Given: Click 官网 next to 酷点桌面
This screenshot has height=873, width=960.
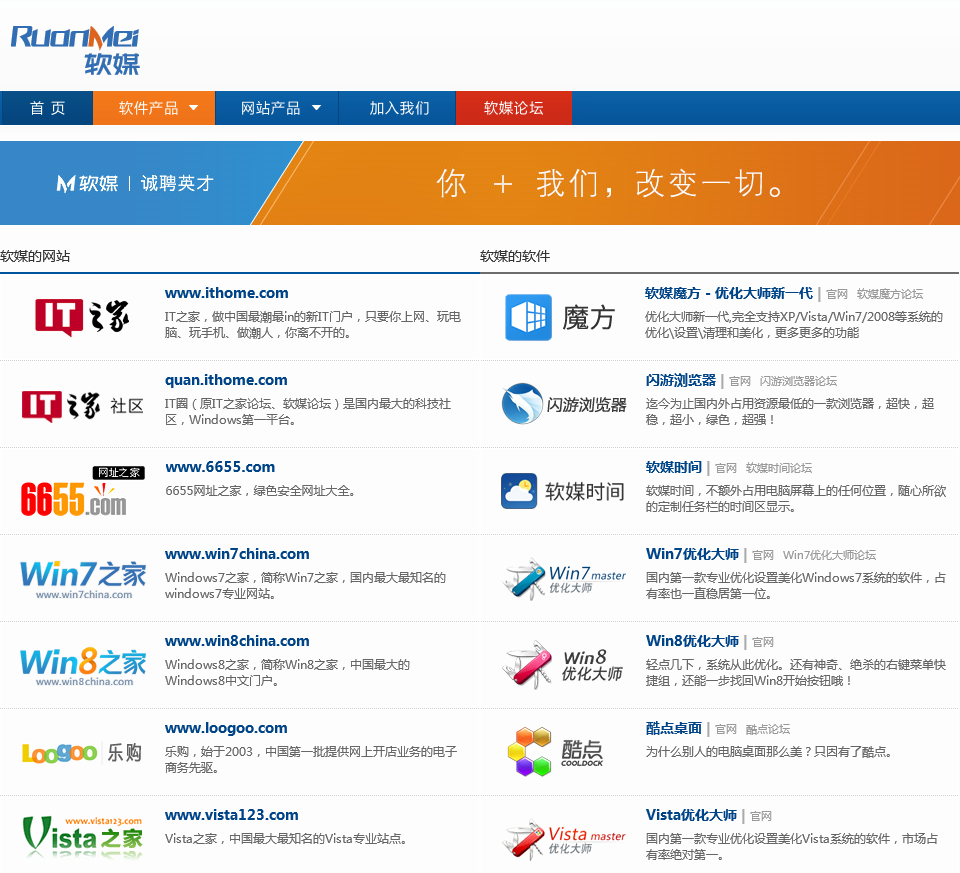Looking at the screenshot, I should tap(726, 729).
